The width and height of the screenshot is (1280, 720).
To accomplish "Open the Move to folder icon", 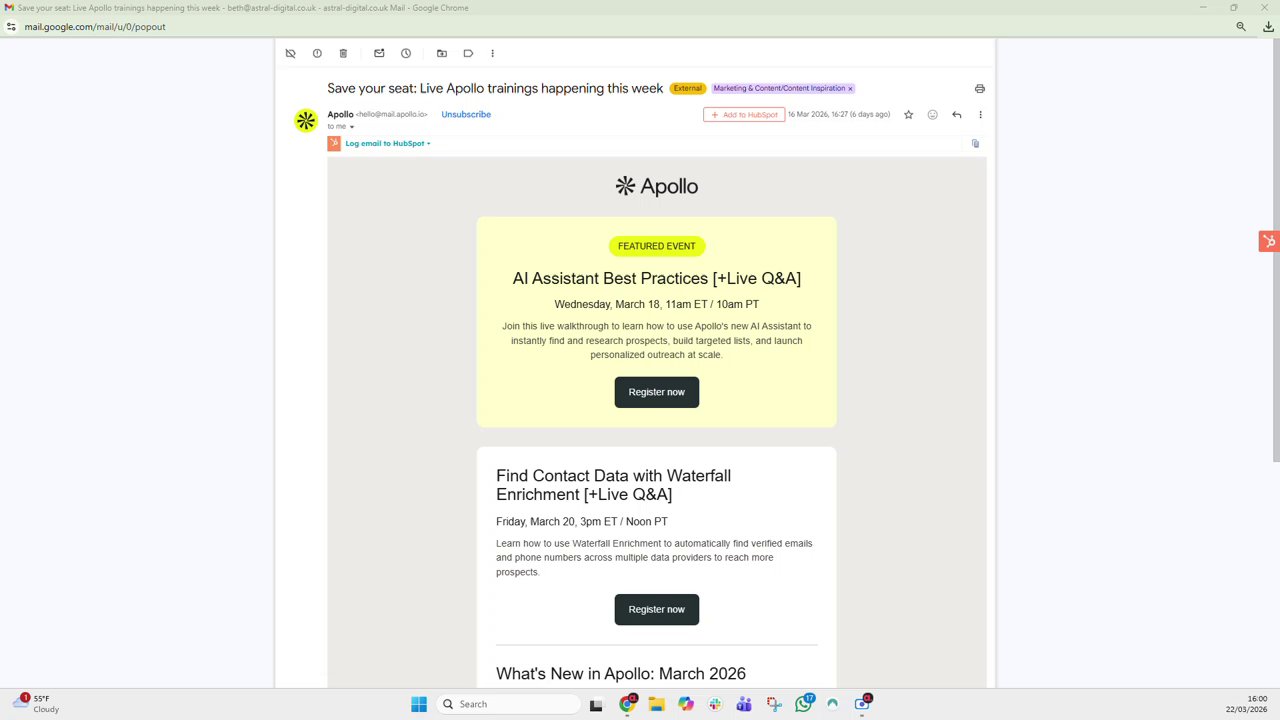I will point(442,53).
